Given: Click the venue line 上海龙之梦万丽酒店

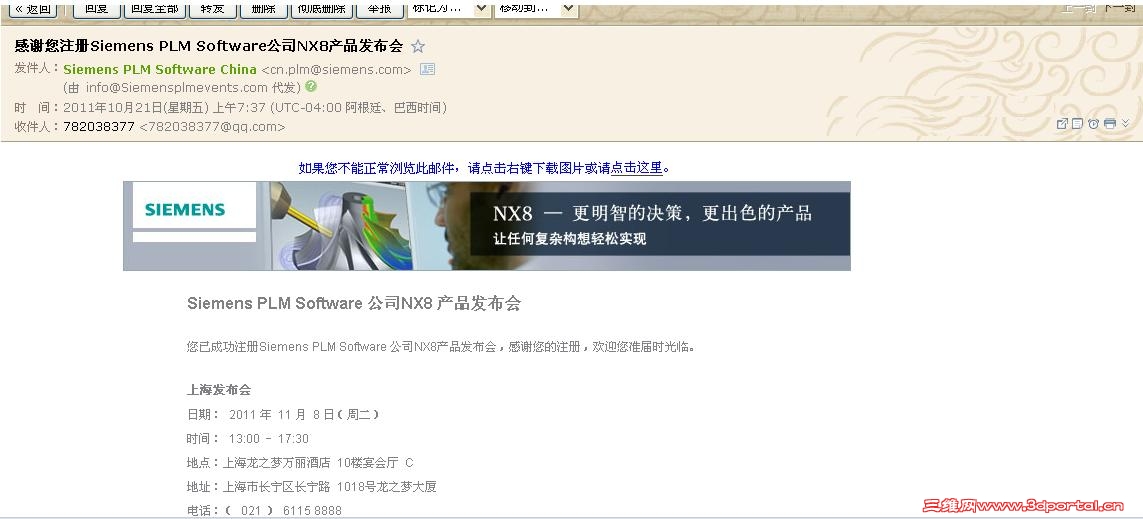Looking at the screenshot, I should pyautogui.click(x=300, y=462).
